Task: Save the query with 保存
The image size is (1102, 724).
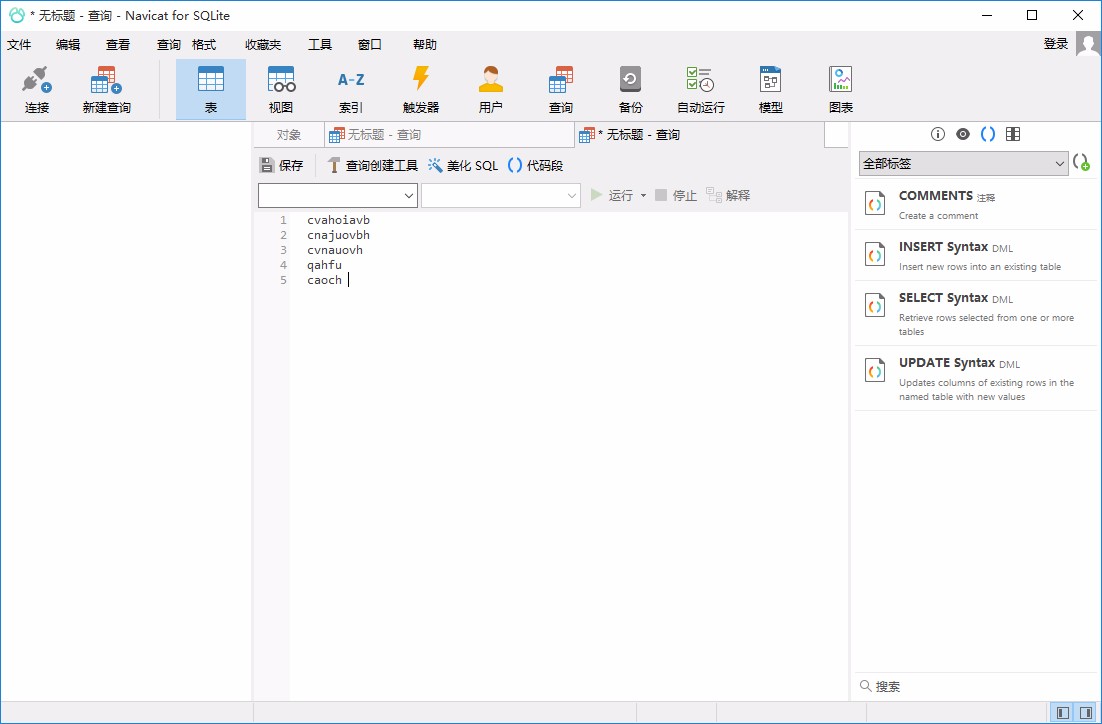Action: (281, 165)
